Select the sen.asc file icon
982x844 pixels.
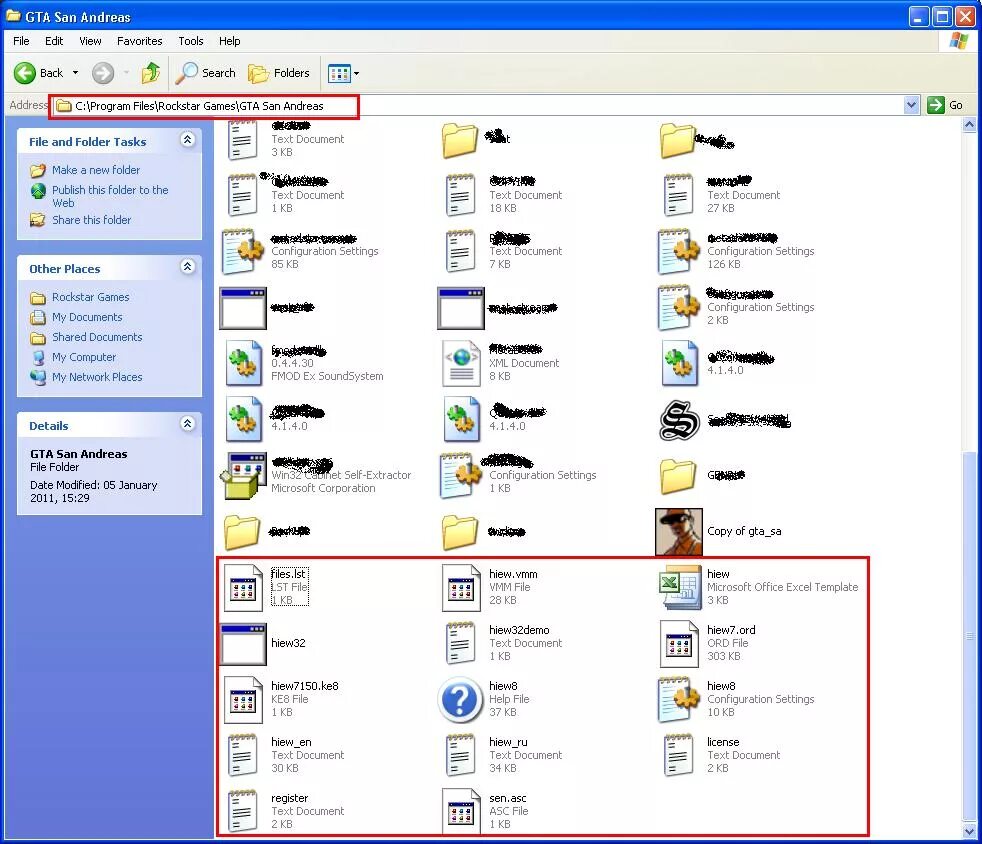[461, 811]
